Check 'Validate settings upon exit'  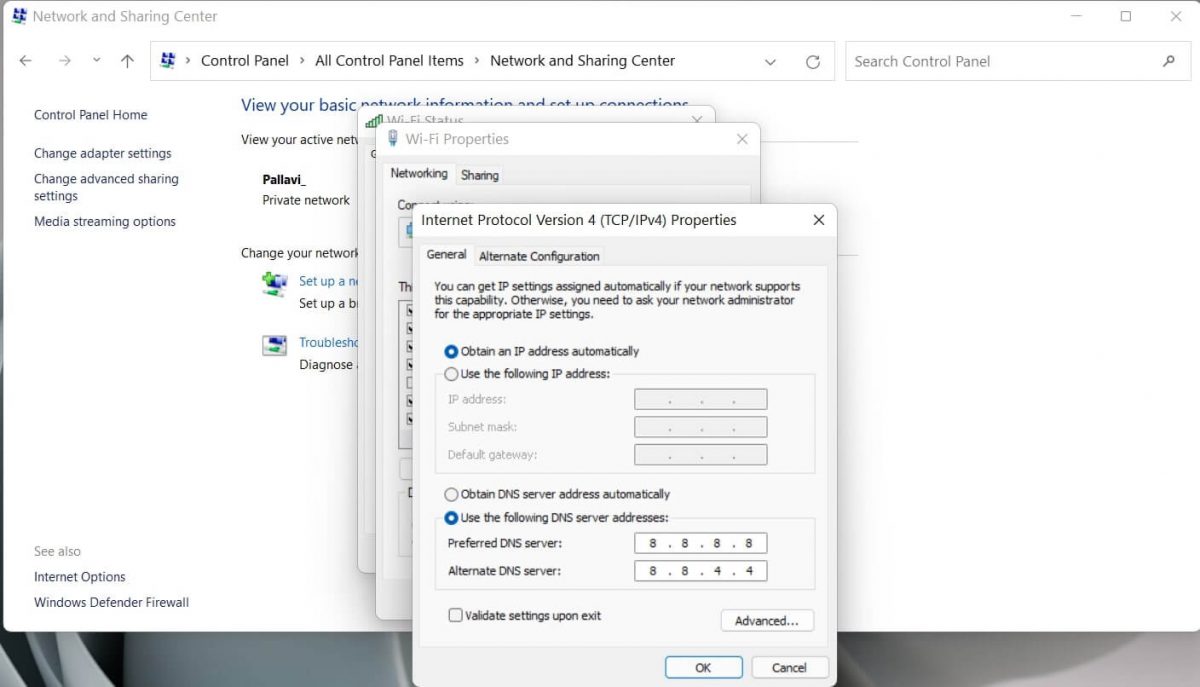(x=456, y=616)
